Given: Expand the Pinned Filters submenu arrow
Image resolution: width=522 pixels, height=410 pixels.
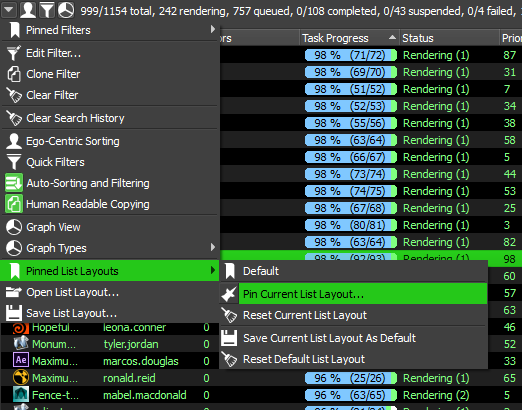Looking at the screenshot, I should pyautogui.click(x=213, y=29).
